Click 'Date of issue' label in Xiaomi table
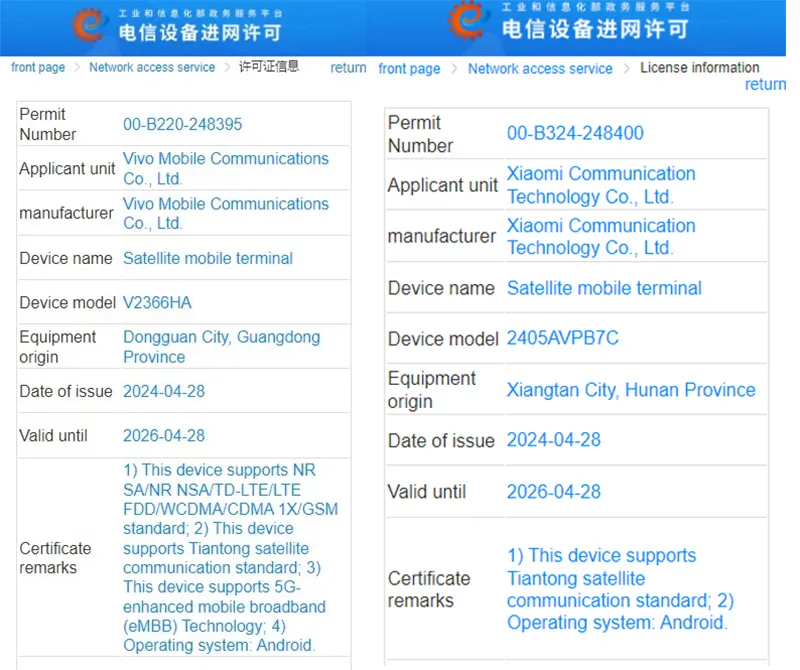Viewport: 800px width, 670px height. (441, 441)
